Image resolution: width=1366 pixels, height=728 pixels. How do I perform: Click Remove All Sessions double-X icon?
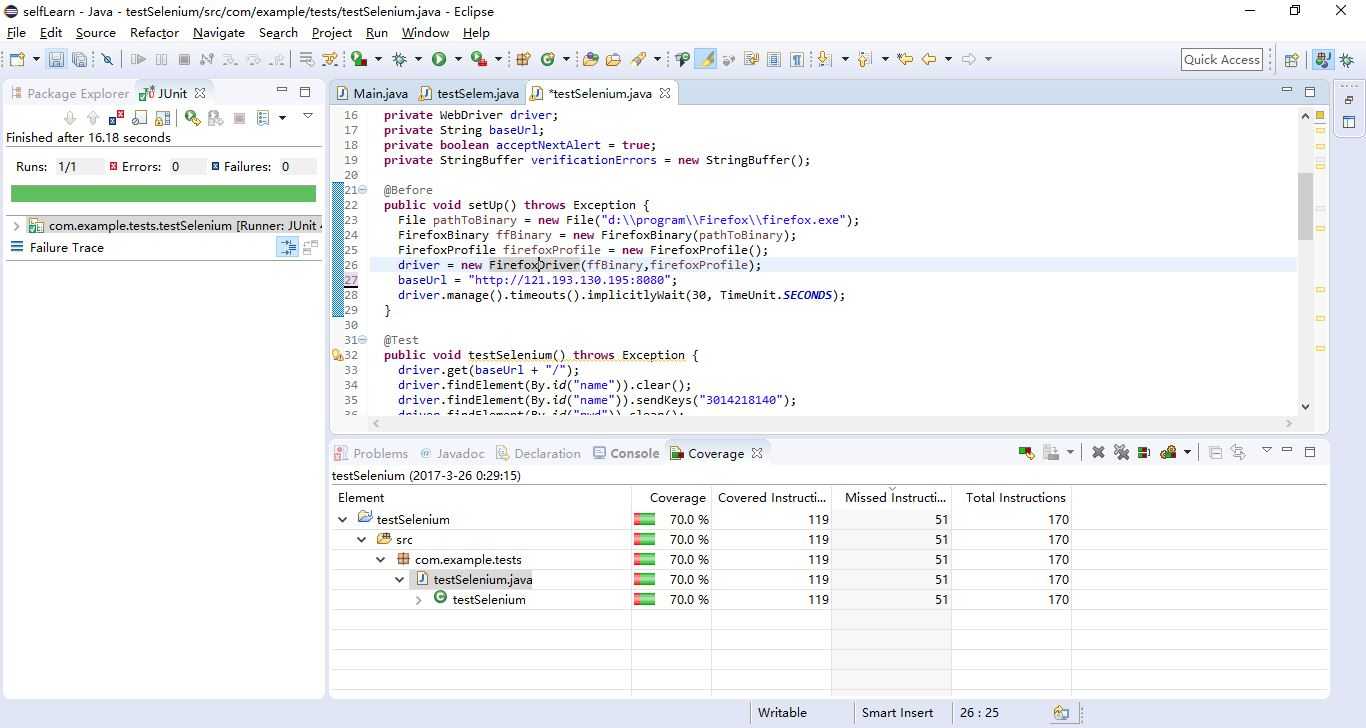[1121, 452]
